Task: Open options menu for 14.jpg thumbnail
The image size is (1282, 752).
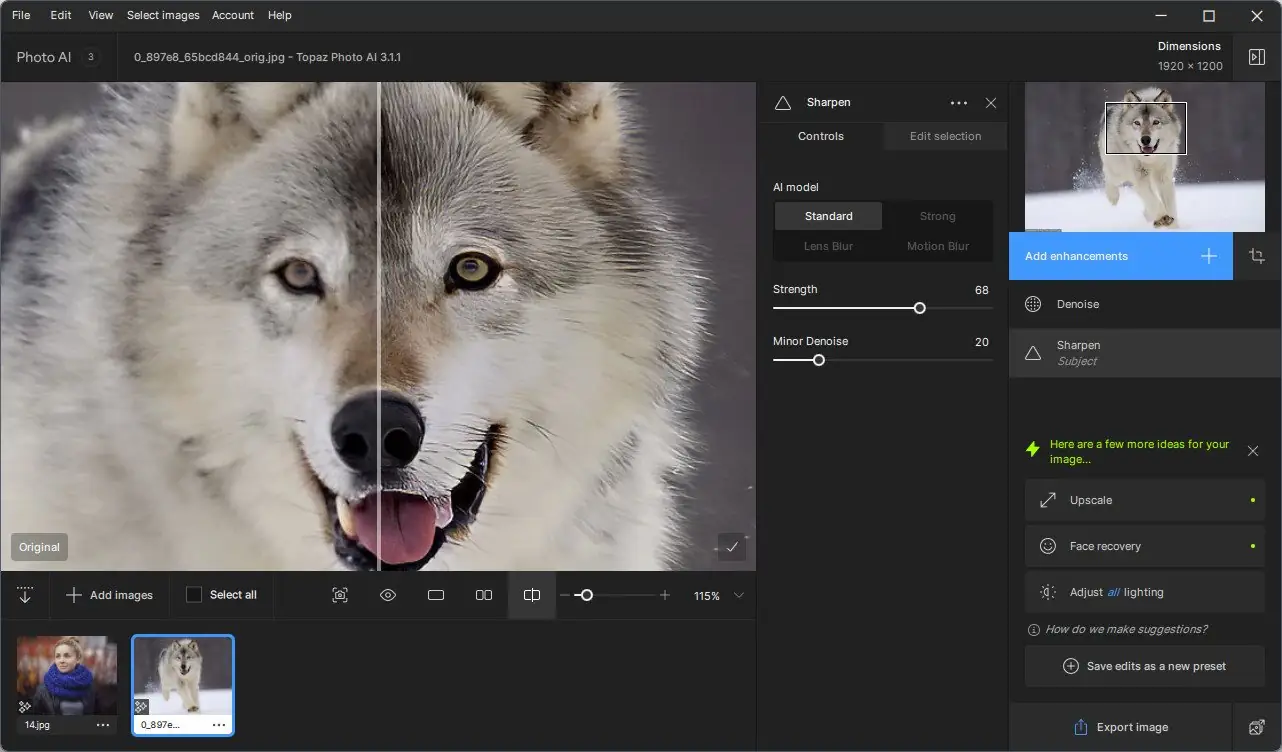Action: point(103,725)
